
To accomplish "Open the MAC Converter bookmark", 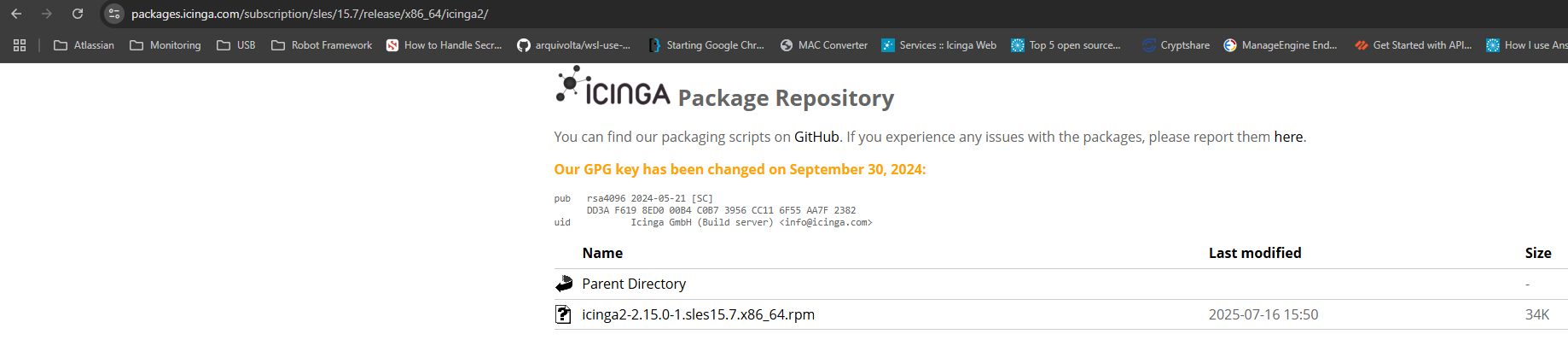I will [x=824, y=45].
